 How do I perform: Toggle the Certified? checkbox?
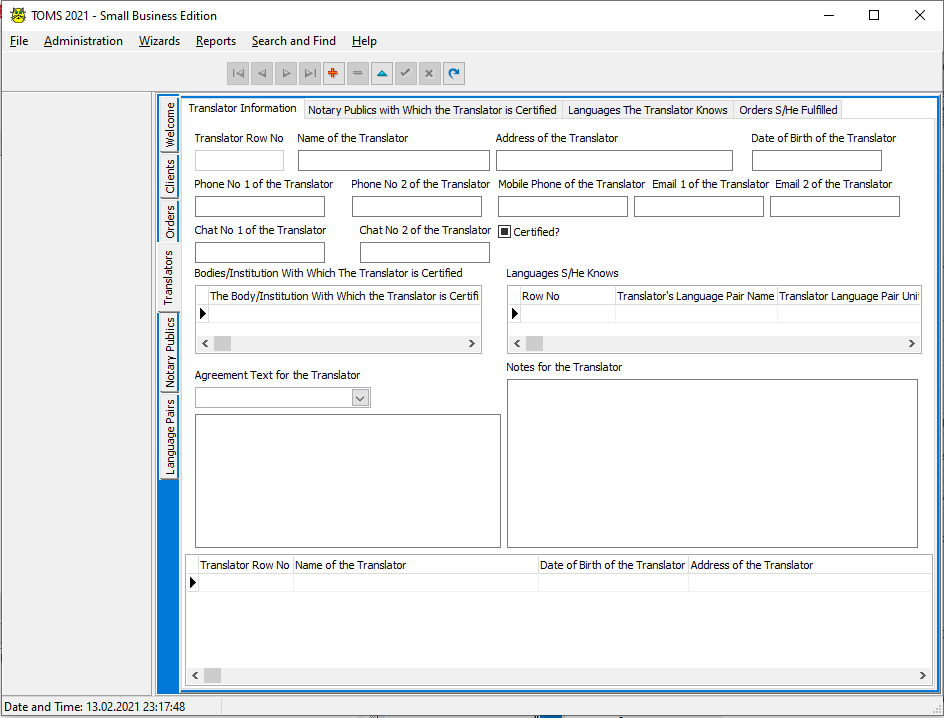pos(505,231)
